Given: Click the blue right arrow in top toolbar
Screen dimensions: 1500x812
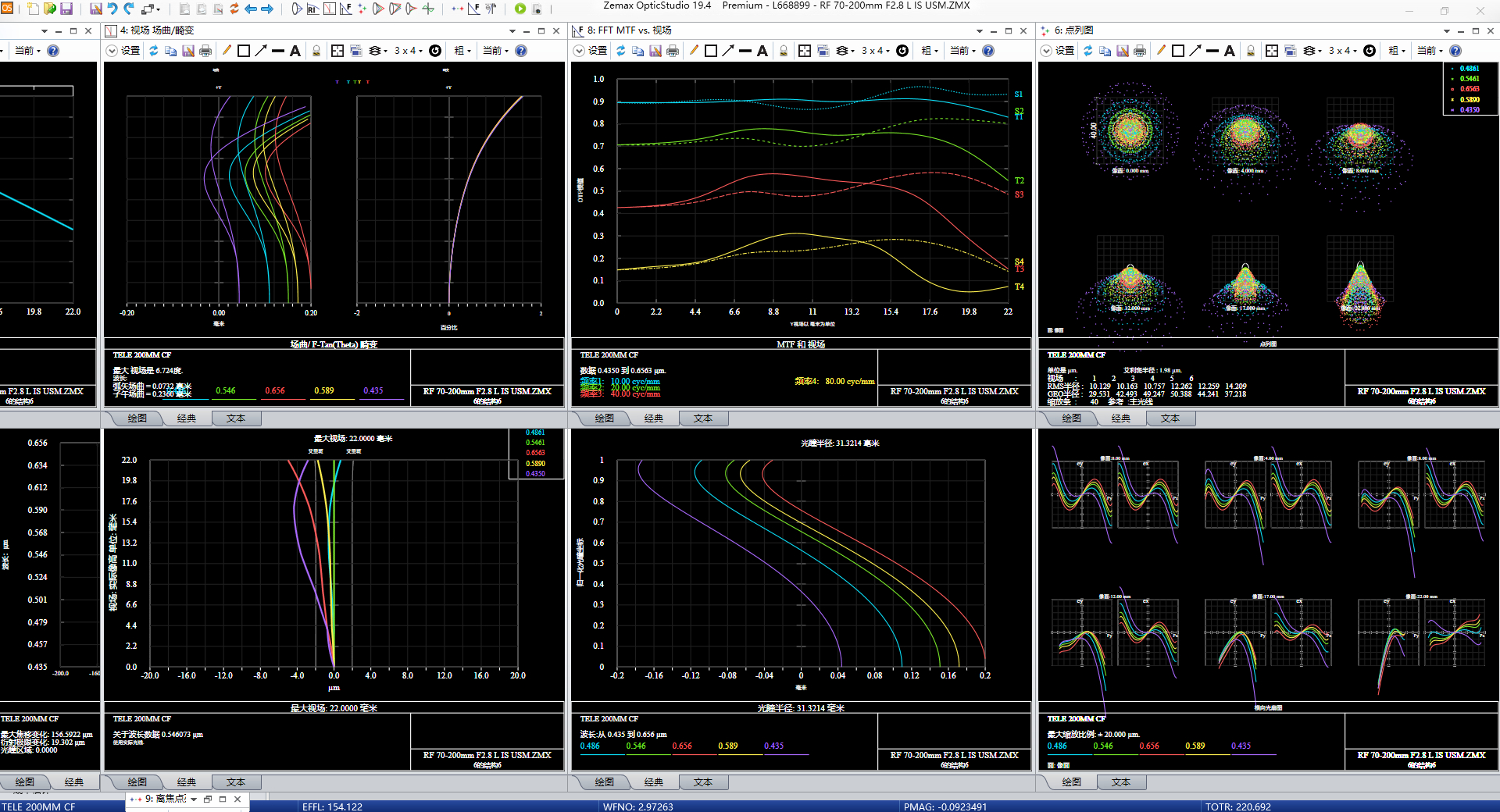Looking at the screenshot, I should 267,9.
